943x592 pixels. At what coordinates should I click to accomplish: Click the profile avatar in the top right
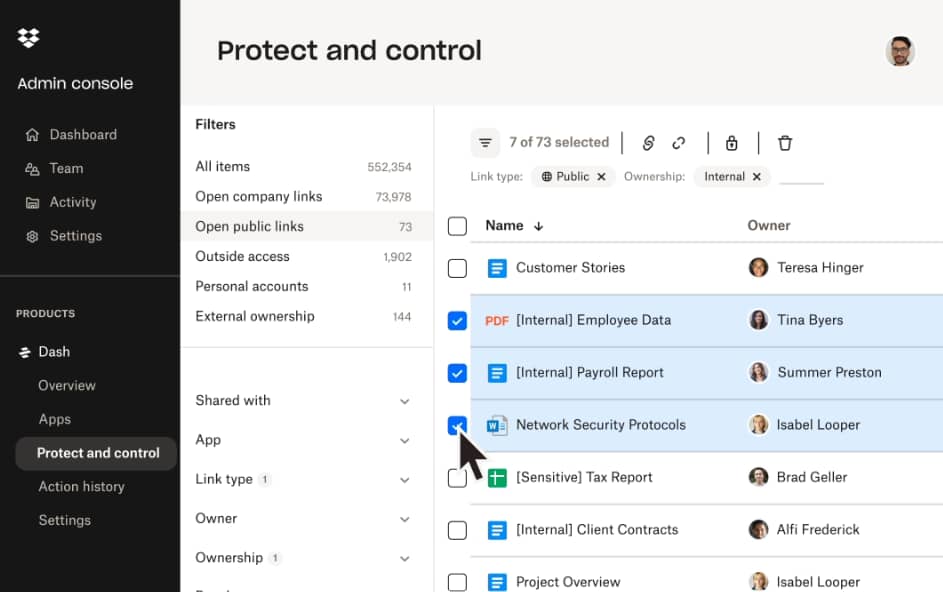click(899, 50)
